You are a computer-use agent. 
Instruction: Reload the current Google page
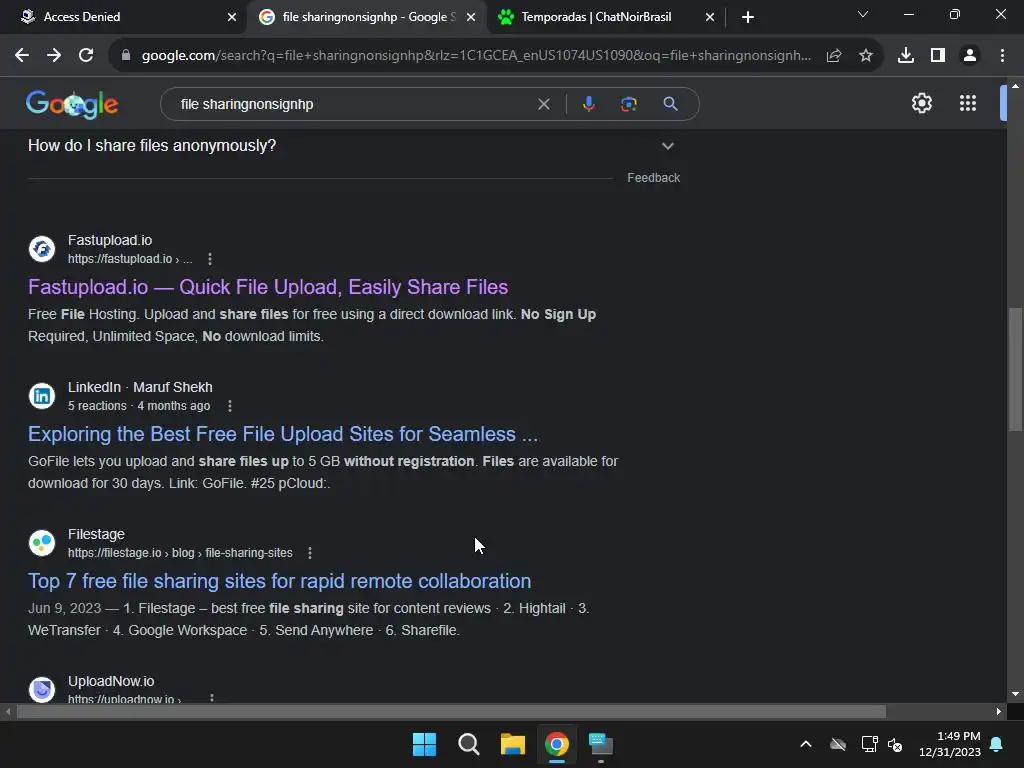pos(86,56)
